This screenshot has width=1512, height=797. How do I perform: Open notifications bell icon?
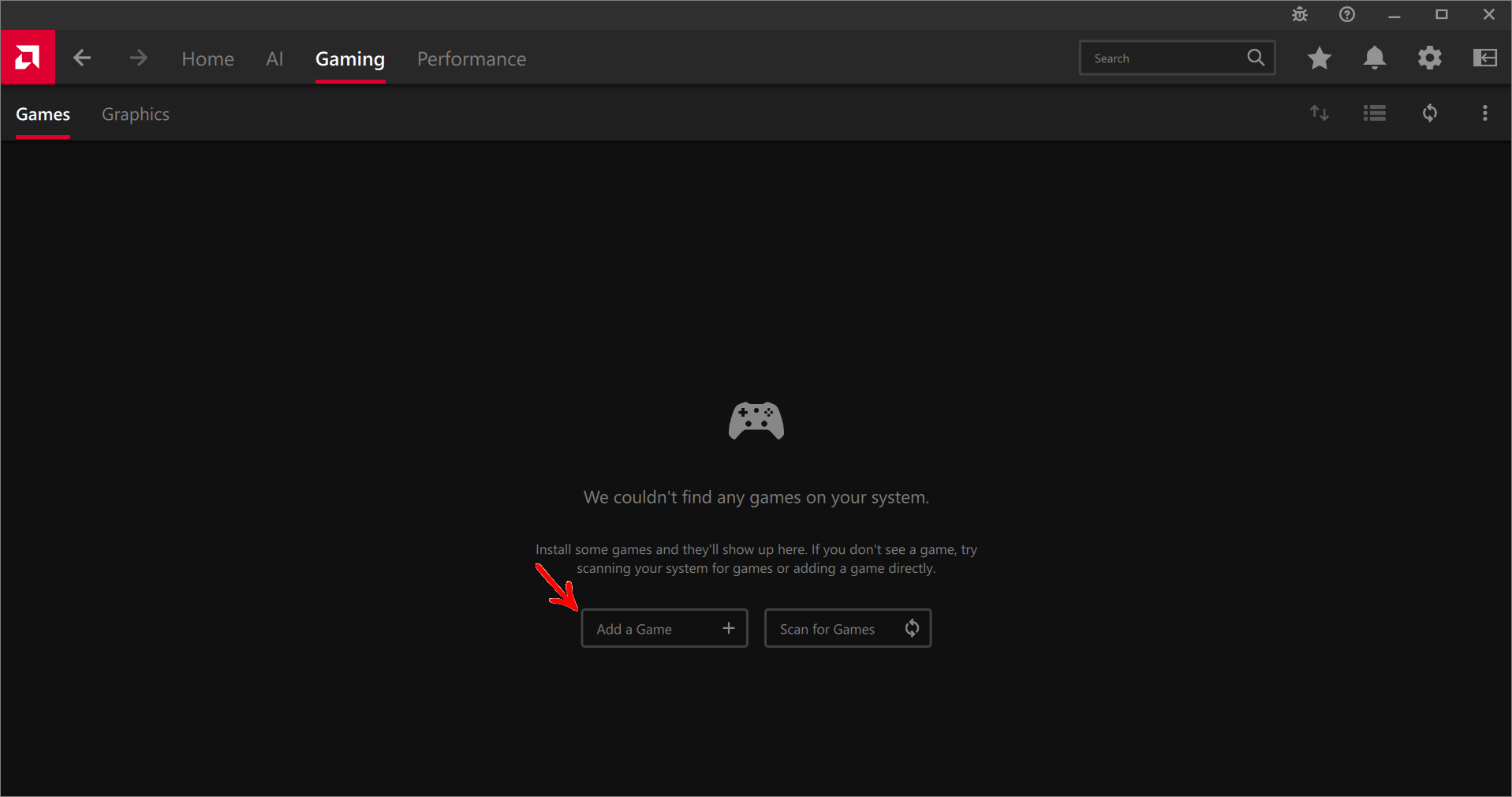point(1375,58)
